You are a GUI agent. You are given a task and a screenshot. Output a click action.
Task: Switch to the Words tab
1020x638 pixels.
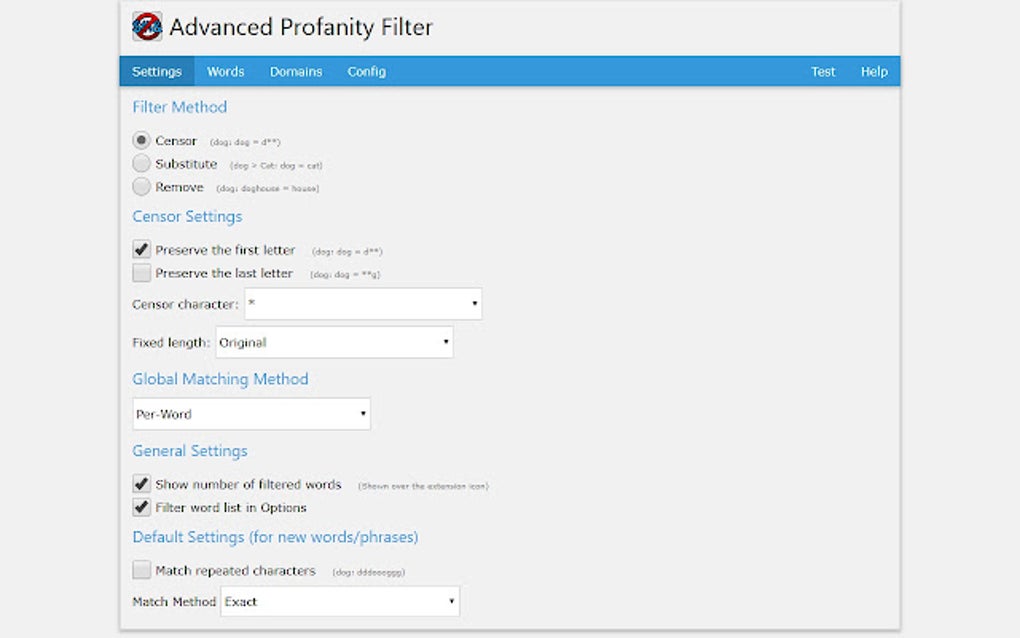[225, 71]
